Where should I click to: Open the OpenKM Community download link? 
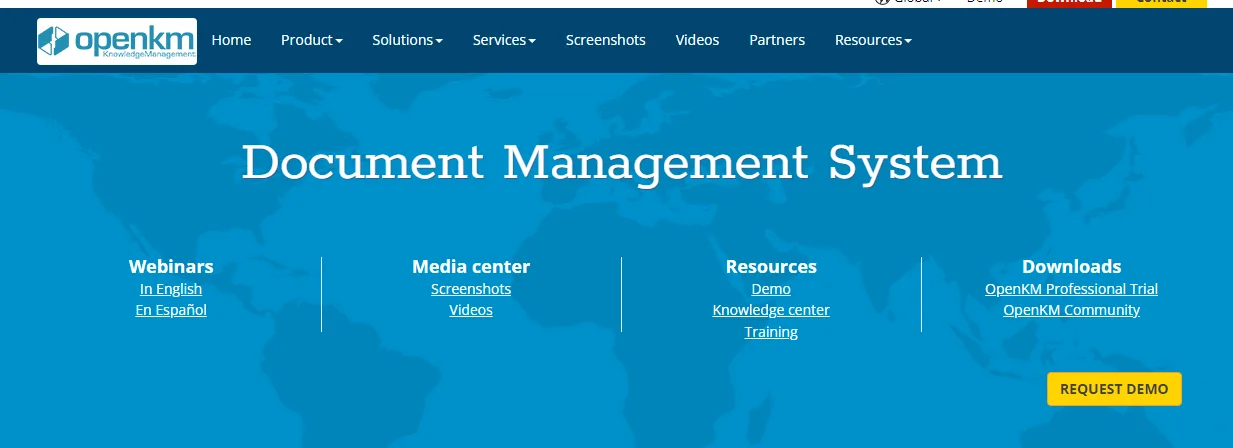1071,310
